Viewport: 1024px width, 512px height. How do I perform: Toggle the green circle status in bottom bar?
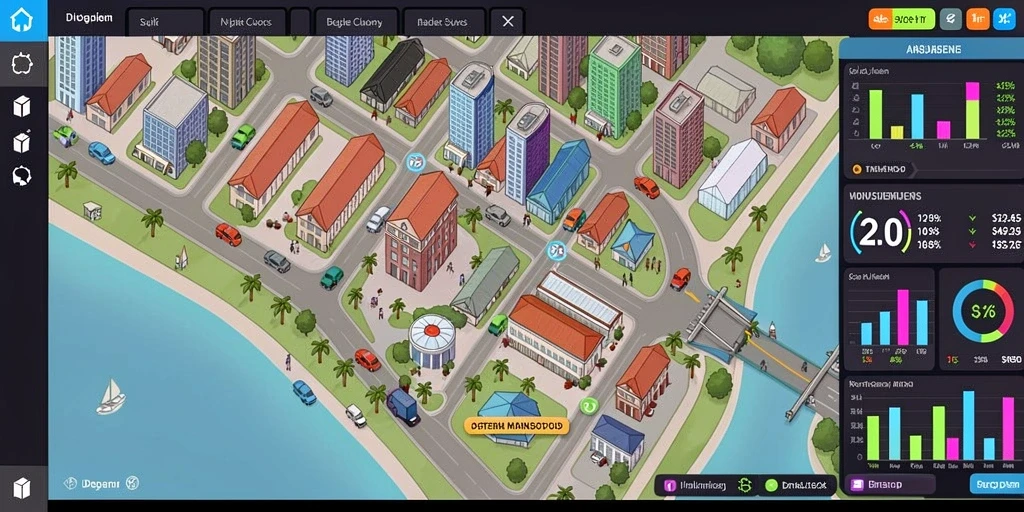coord(771,485)
